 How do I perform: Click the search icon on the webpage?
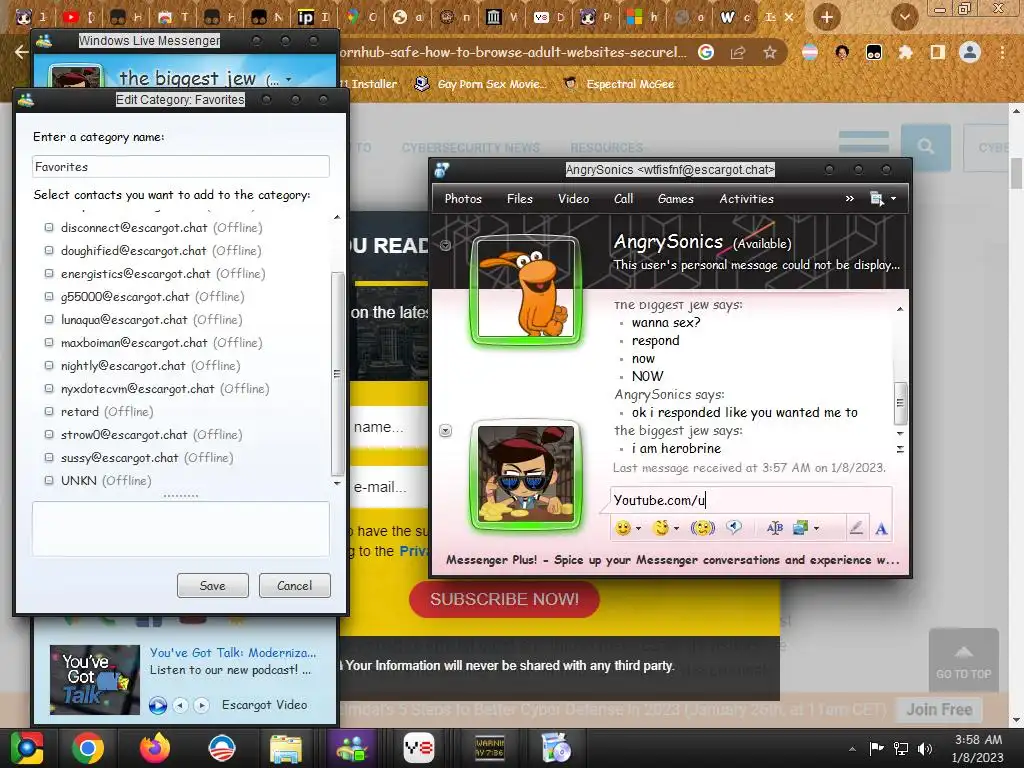tap(925, 146)
